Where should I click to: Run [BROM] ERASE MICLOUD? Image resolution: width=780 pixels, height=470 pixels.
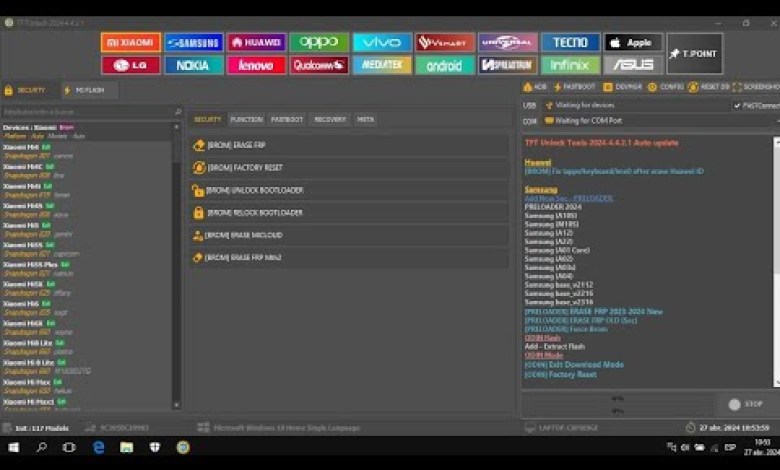click(349, 235)
